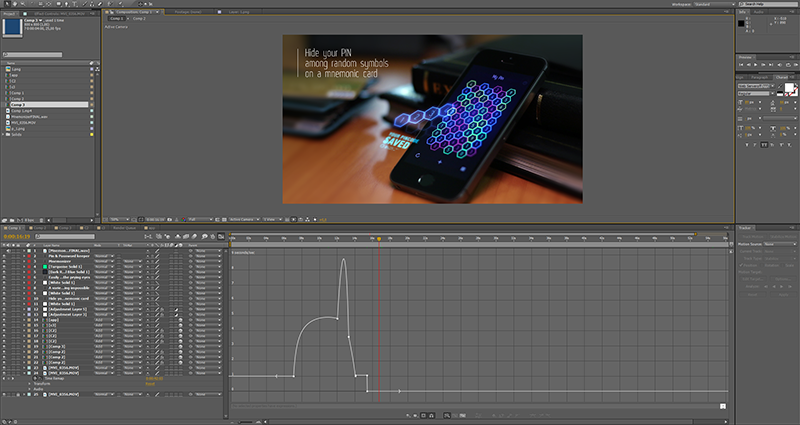Expand Transform properties of layer 24
800x425 pixels.
30,384
